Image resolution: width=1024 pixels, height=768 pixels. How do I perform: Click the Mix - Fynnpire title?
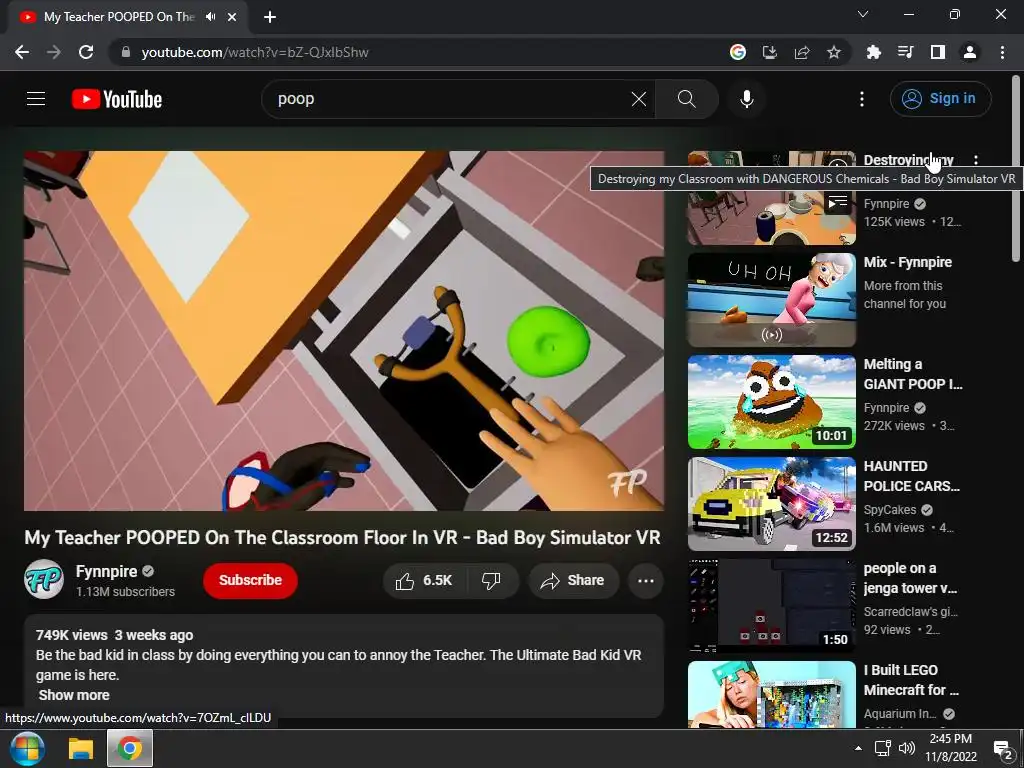coord(908,262)
